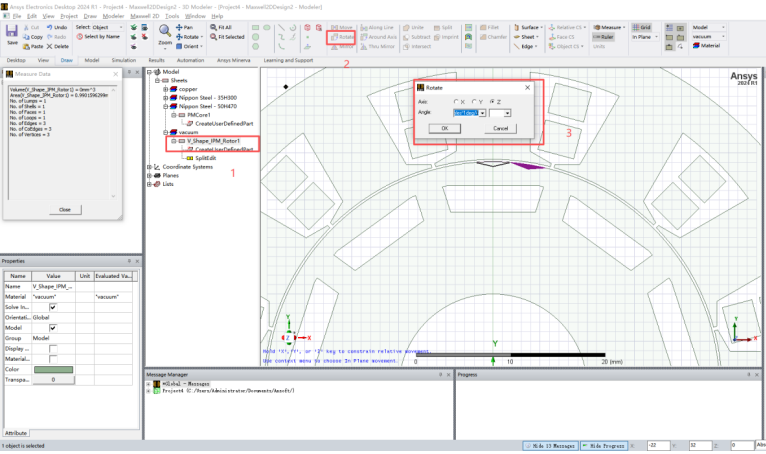Click the Attribute tab in Properties

16,433
